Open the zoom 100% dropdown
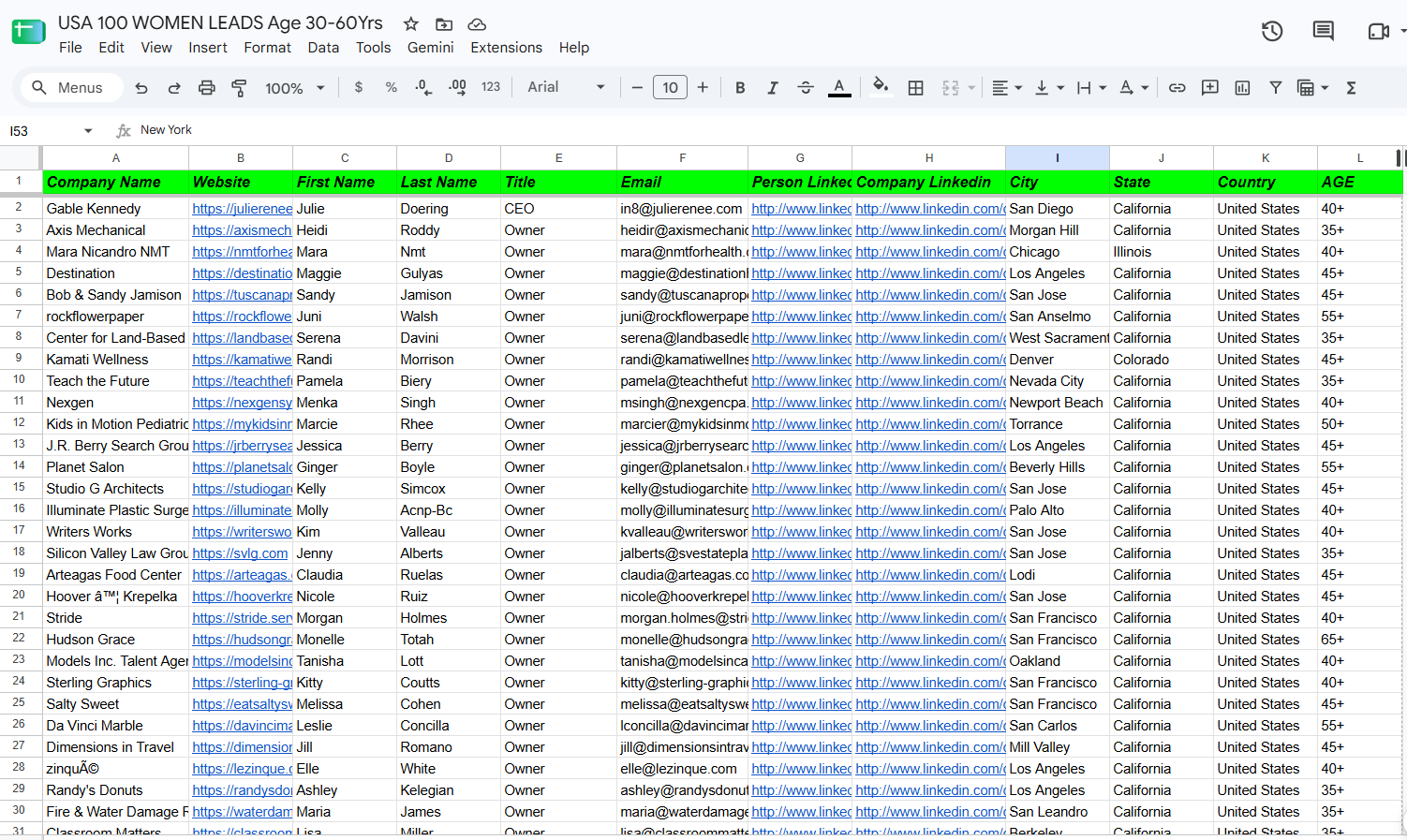Viewport: 1407px width, 840px height. 294,88
